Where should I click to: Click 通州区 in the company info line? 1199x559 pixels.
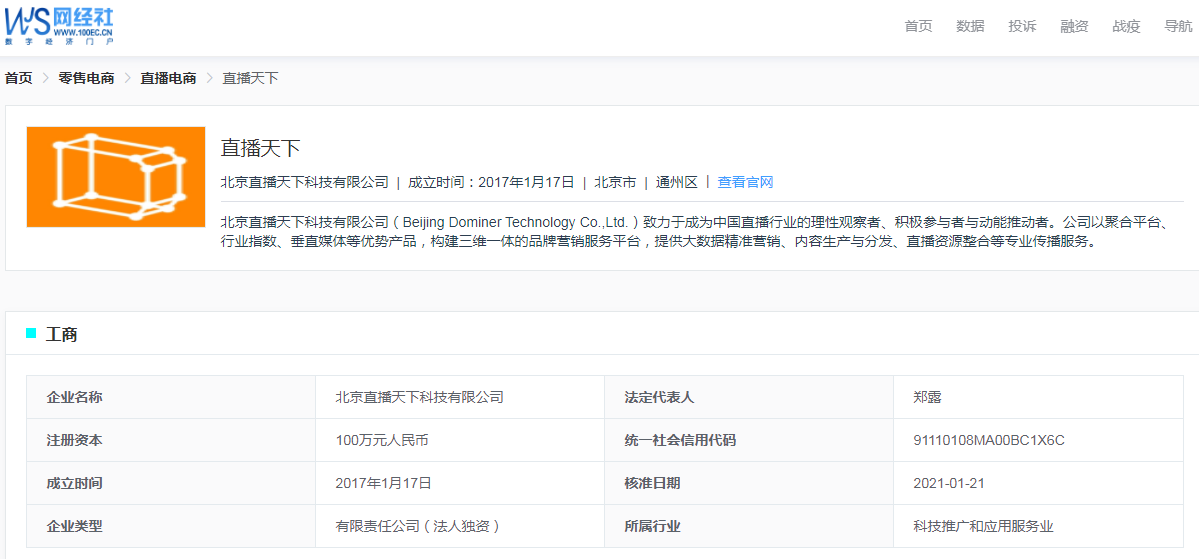coord(677,182)
